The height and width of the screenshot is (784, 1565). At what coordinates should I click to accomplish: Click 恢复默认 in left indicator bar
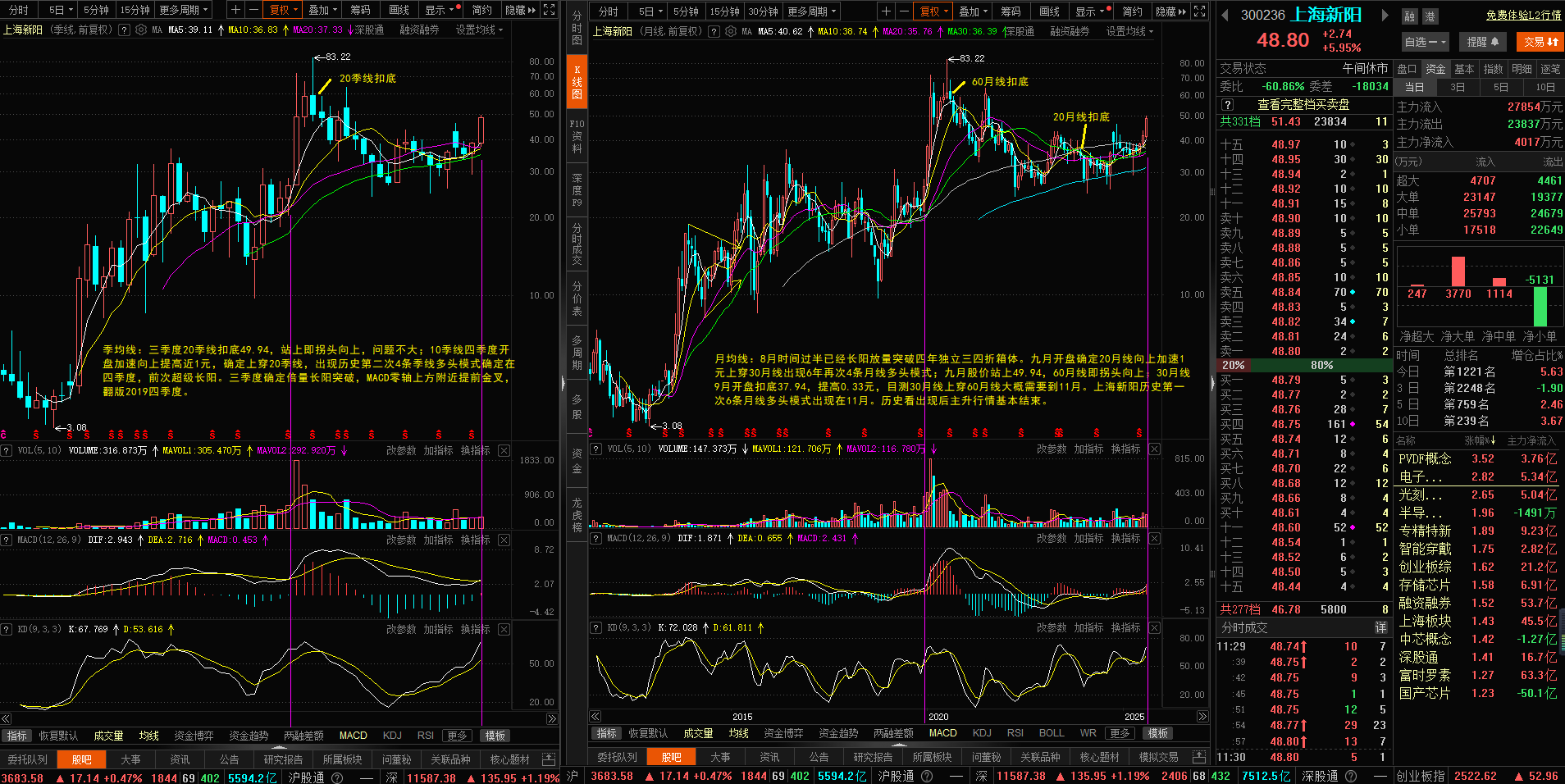point(58,736)
